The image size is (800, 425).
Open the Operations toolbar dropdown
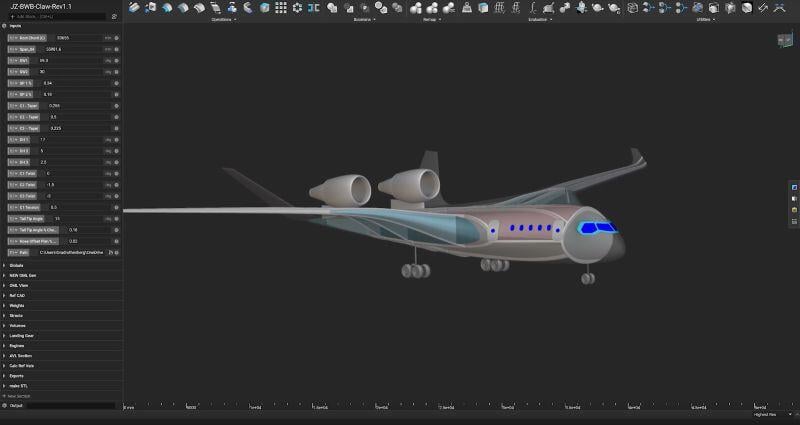[x=223, y=19]
